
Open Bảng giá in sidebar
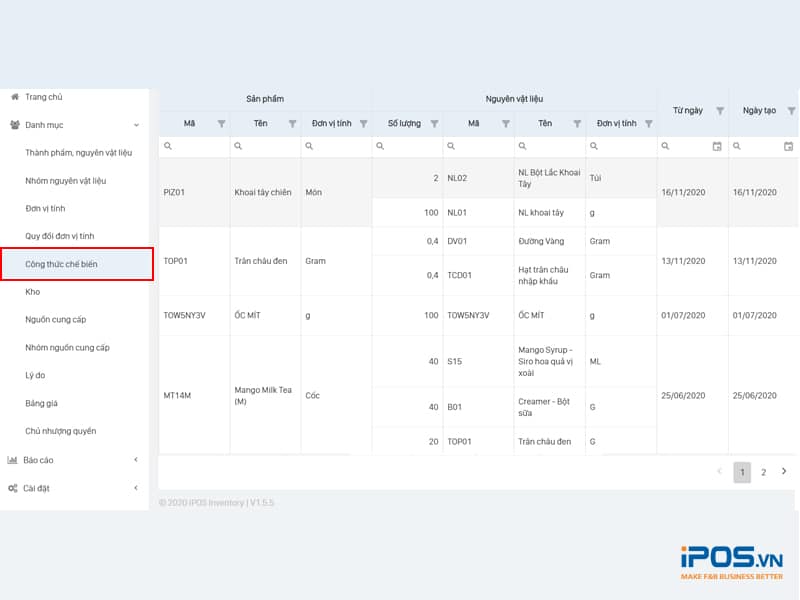coord(41,404)
